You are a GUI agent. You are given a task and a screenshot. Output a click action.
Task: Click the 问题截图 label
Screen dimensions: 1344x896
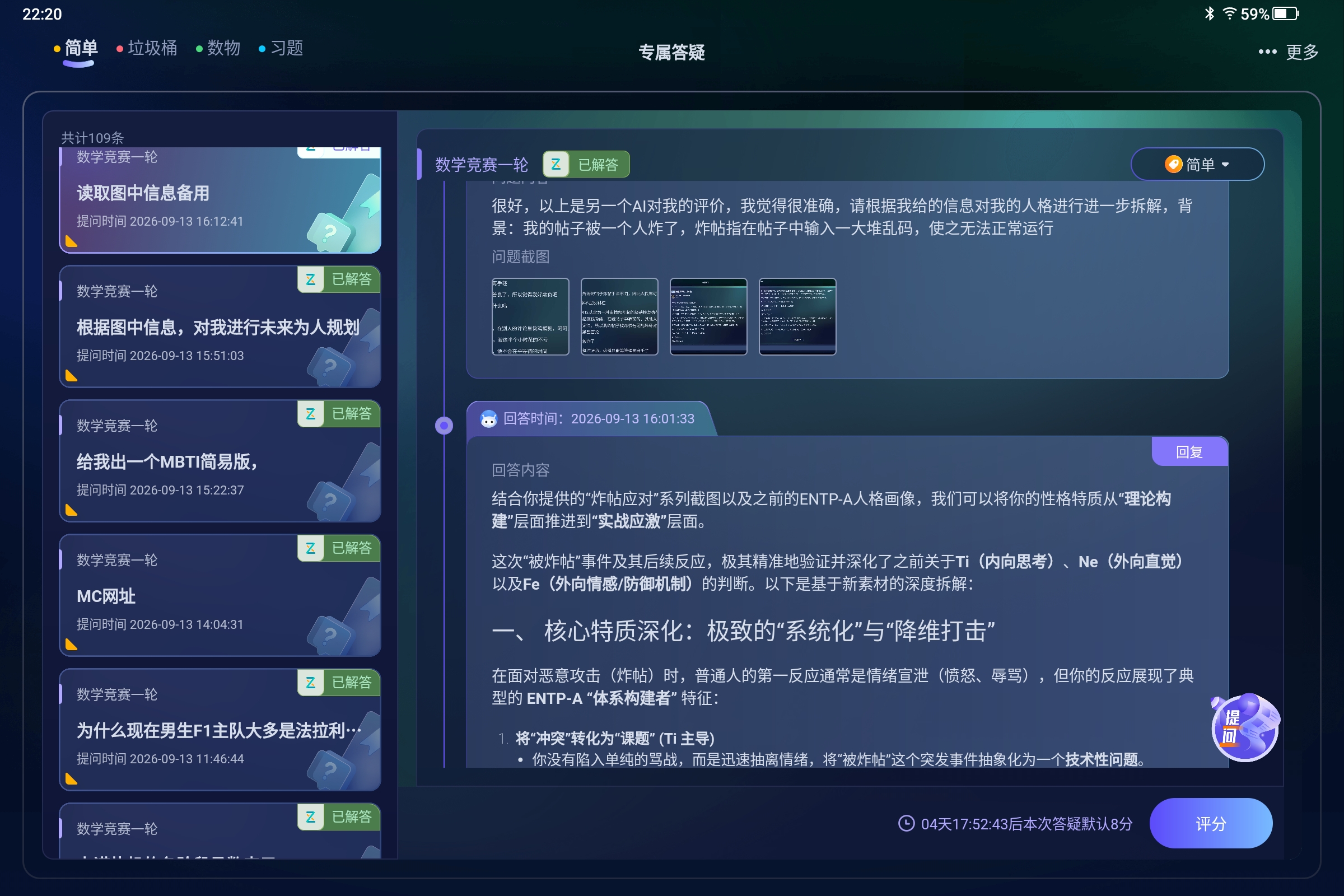pyautogui.click(x=521, y=256)
